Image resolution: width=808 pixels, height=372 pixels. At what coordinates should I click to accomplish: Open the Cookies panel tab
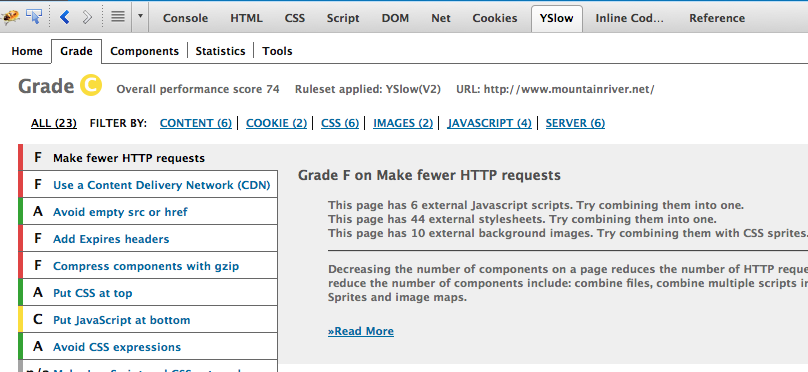pos(495,18)
